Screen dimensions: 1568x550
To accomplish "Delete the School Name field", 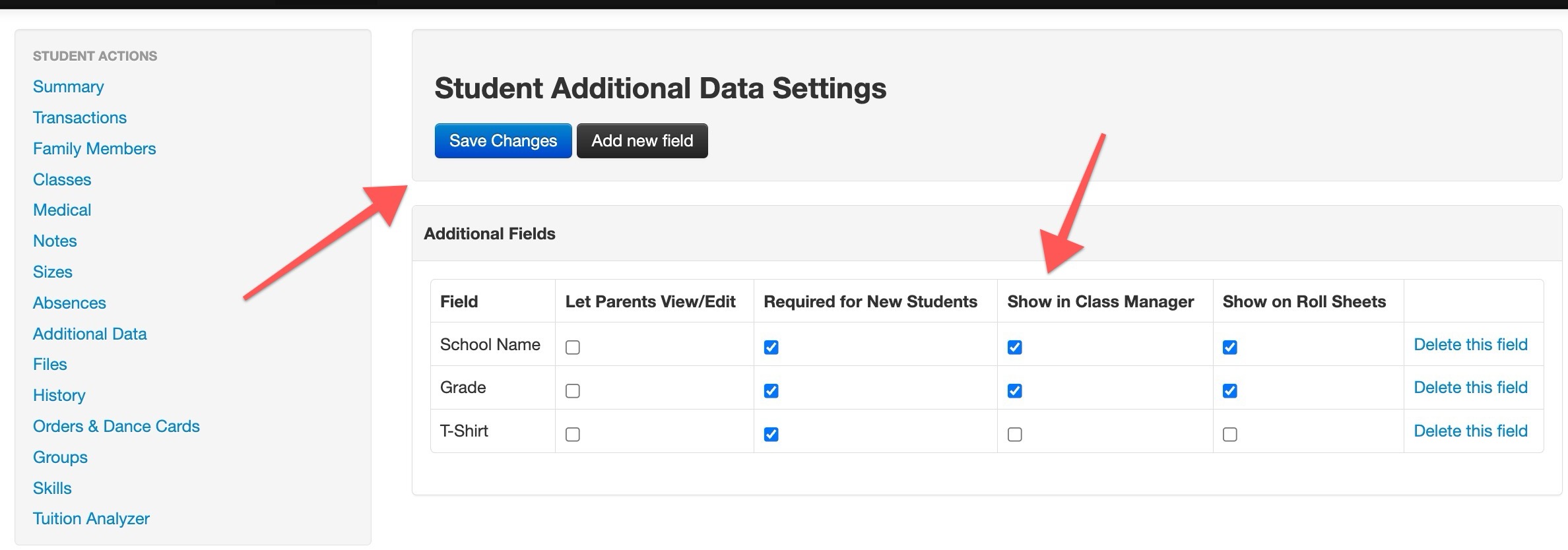I will tap(1470, 344).
